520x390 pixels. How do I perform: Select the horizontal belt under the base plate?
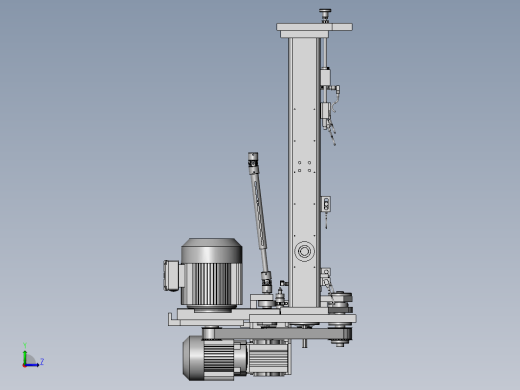[x=277, y=334]
